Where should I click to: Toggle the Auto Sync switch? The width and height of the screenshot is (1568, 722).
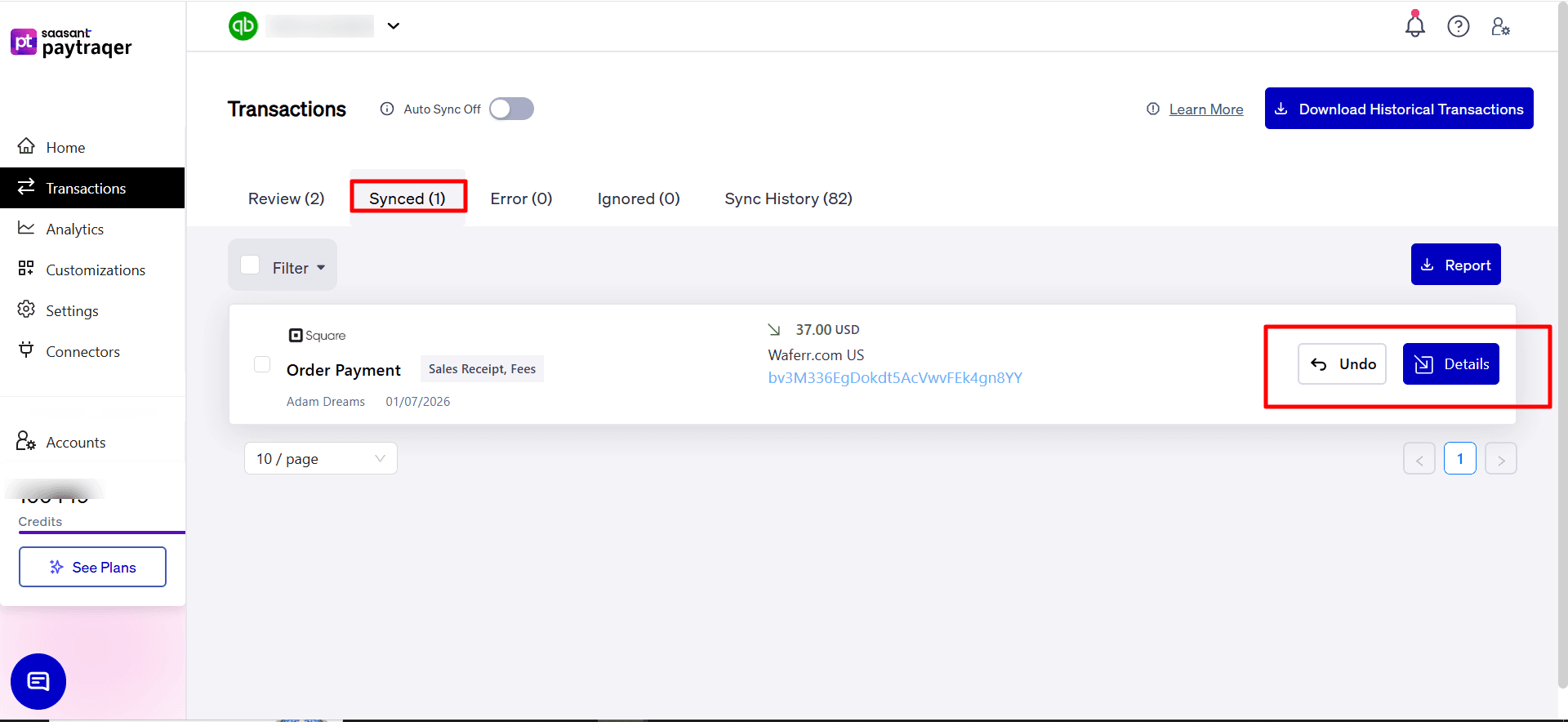pyautogui.click(x=512, y=109)
